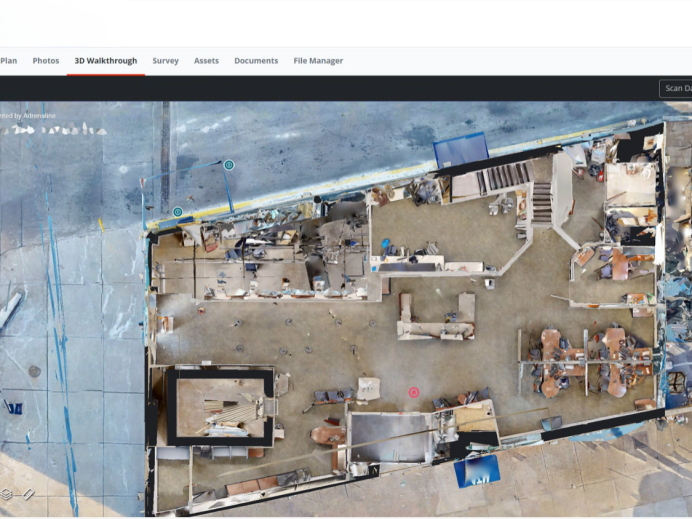Click the Plan tab

point(8,61)
